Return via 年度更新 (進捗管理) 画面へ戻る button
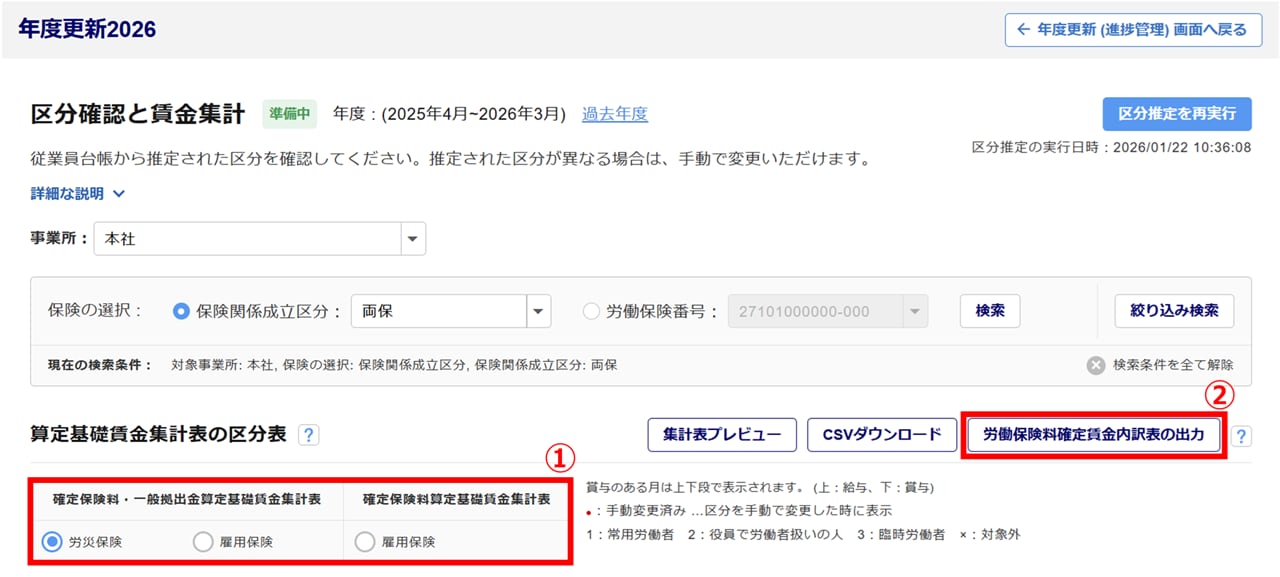 pos(1132,30)
